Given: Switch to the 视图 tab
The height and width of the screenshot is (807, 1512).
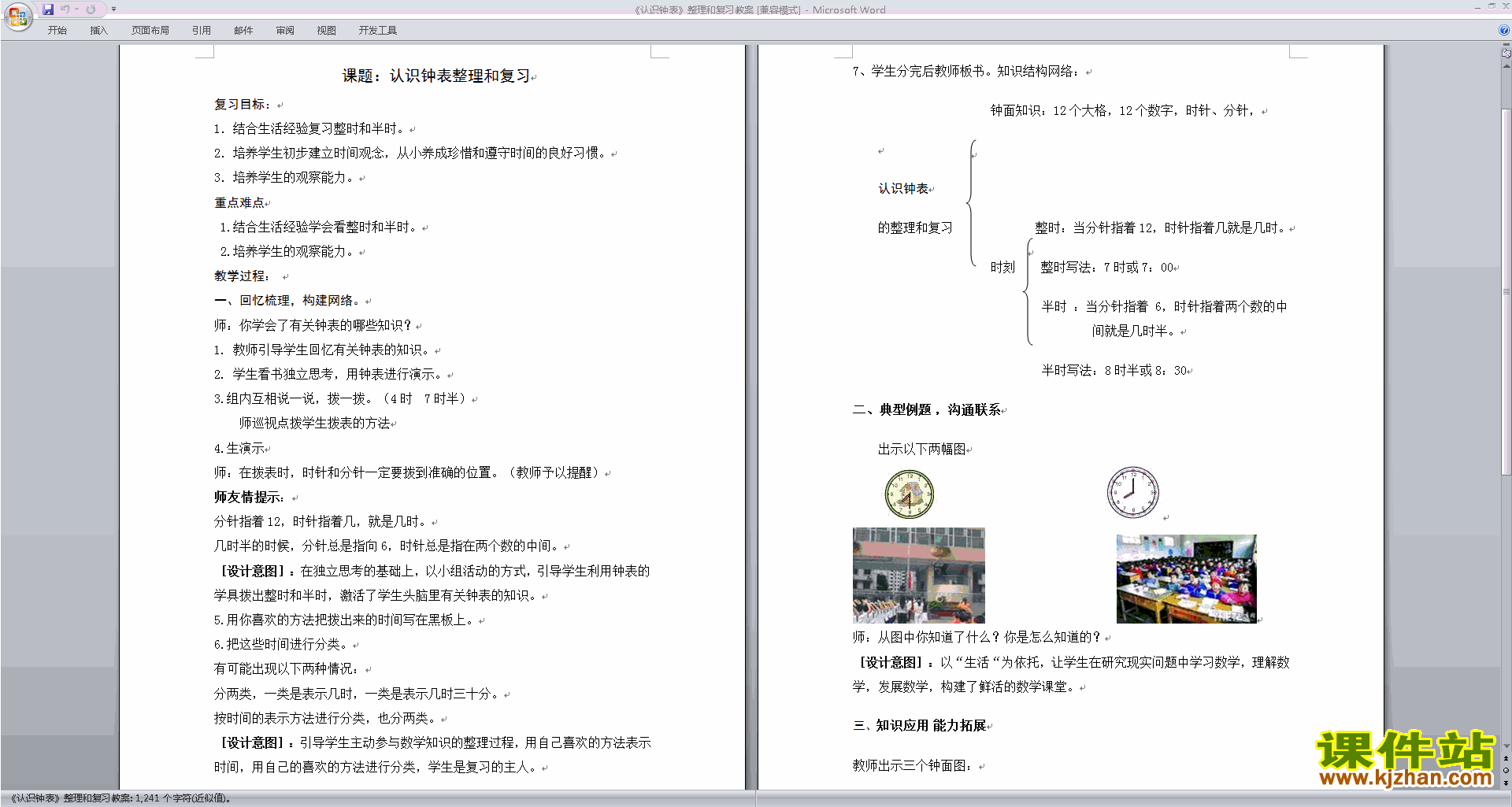Looking at the screenshot, I should pos(326,31).
